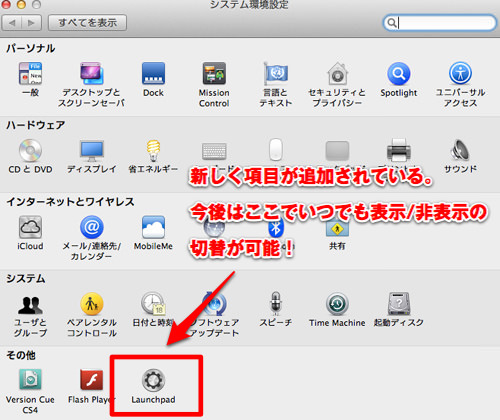Open CD と DVD preferences
This screenshot has height=420, width=500.
pos(30,150)
